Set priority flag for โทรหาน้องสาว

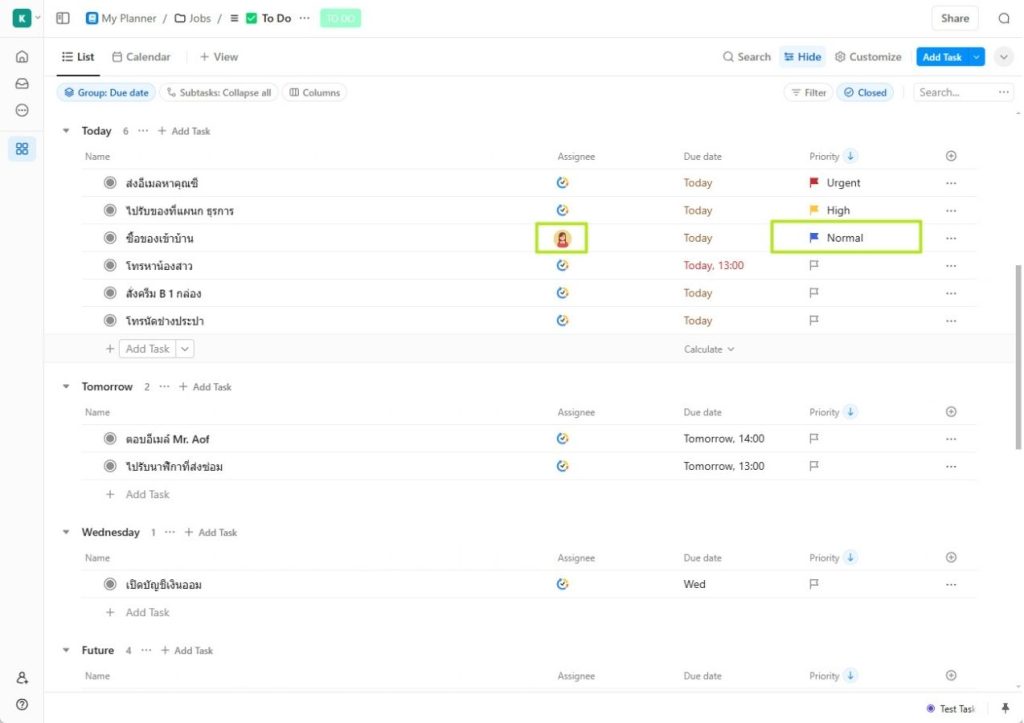[x=814, y=265]
